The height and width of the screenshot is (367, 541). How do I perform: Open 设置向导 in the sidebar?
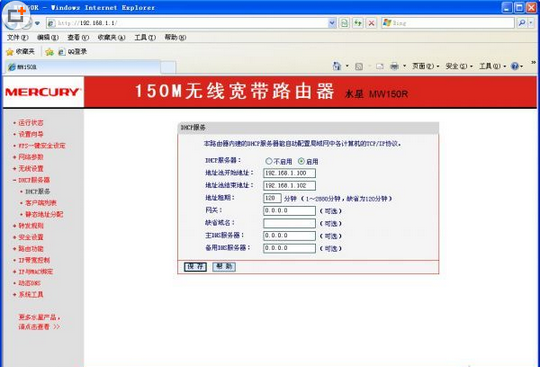[x=31, y=134]
